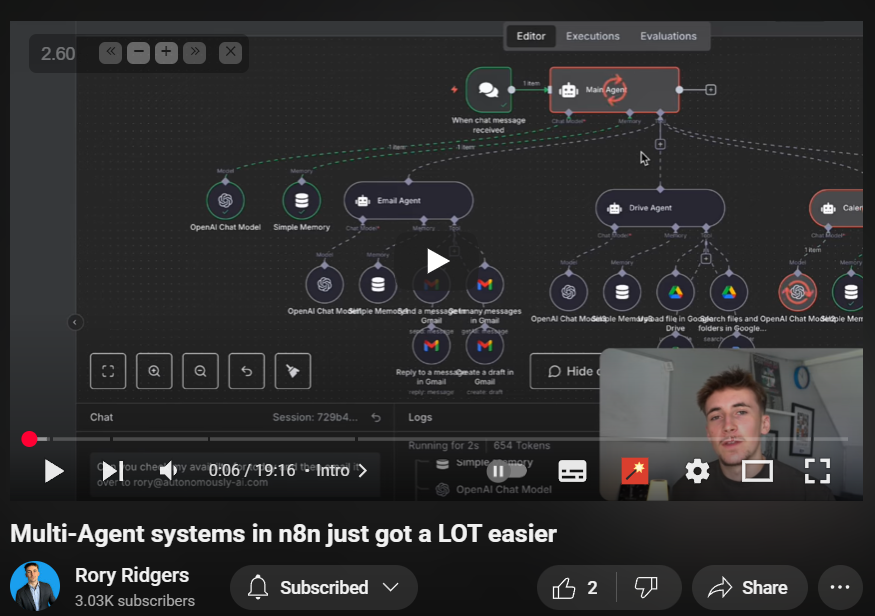
Task: Click the 3.03K subscribers text
Action: pos(135,601)
